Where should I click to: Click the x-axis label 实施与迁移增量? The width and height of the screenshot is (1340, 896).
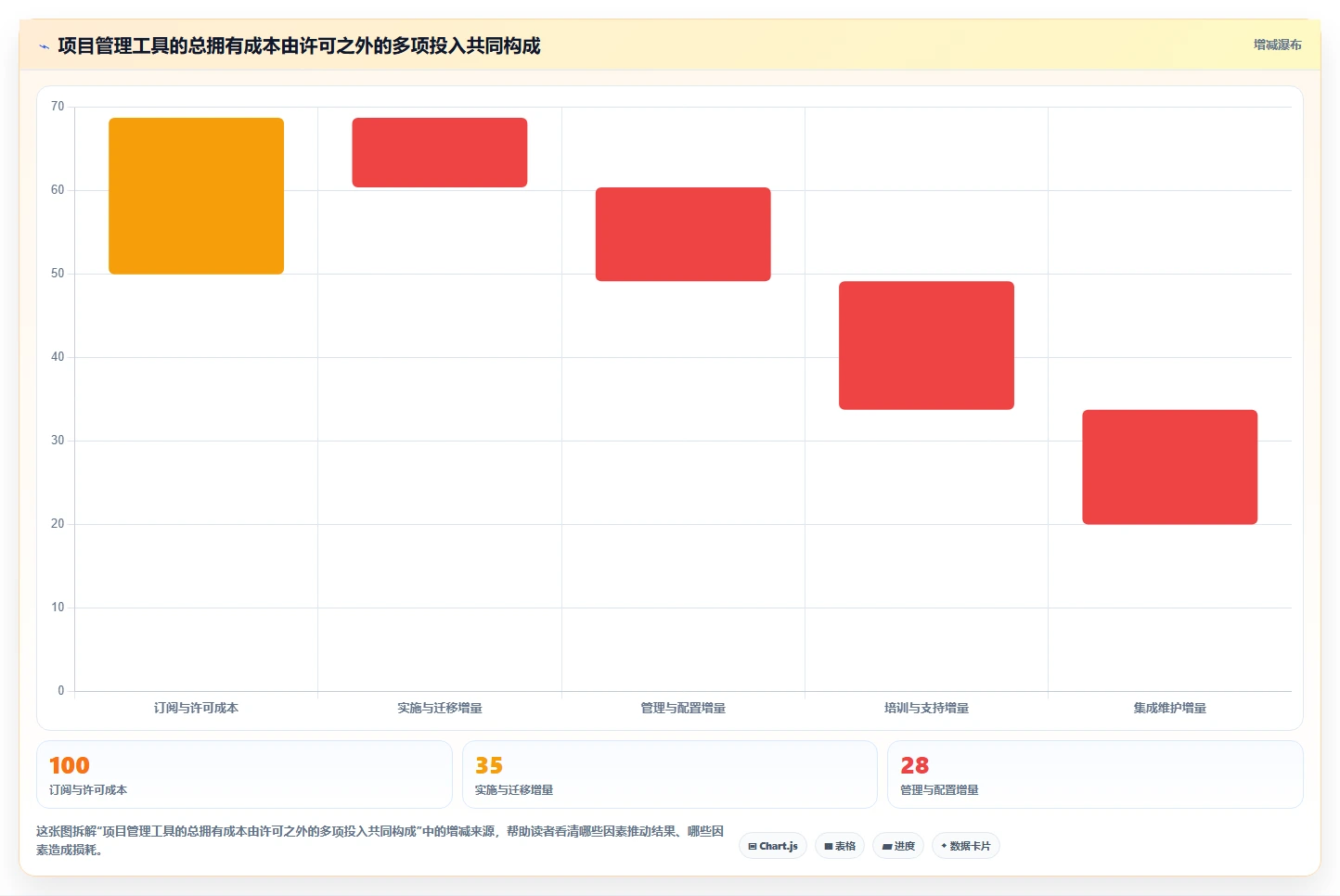[x=440, y=708]
